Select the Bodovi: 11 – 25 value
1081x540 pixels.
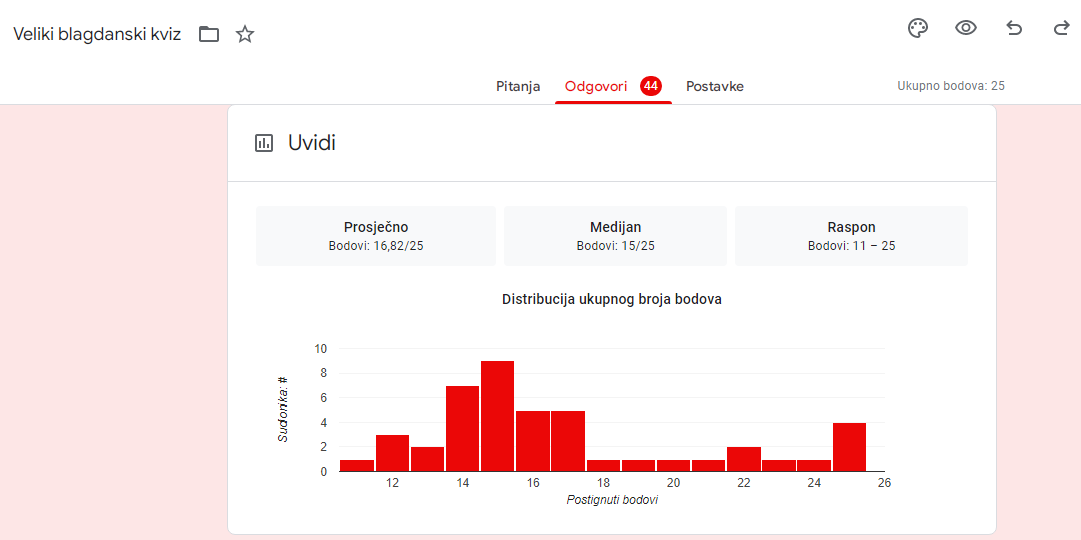pyautogui.click(x=851, y=246)
